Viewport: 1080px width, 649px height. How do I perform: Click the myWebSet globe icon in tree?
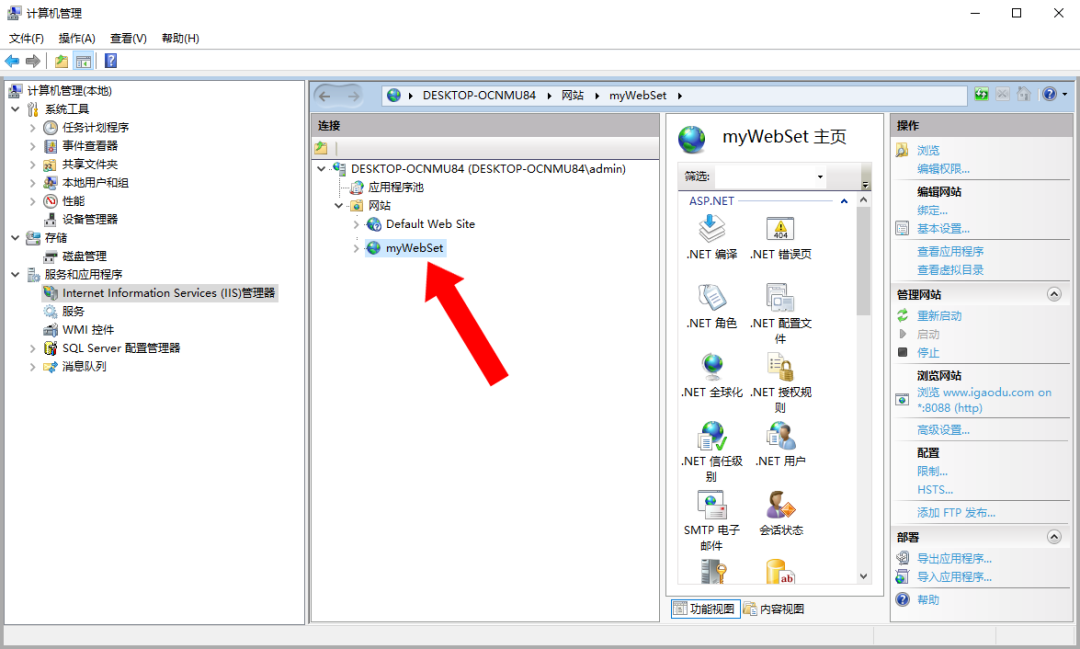pyautogui.click(x=373, y=248)
